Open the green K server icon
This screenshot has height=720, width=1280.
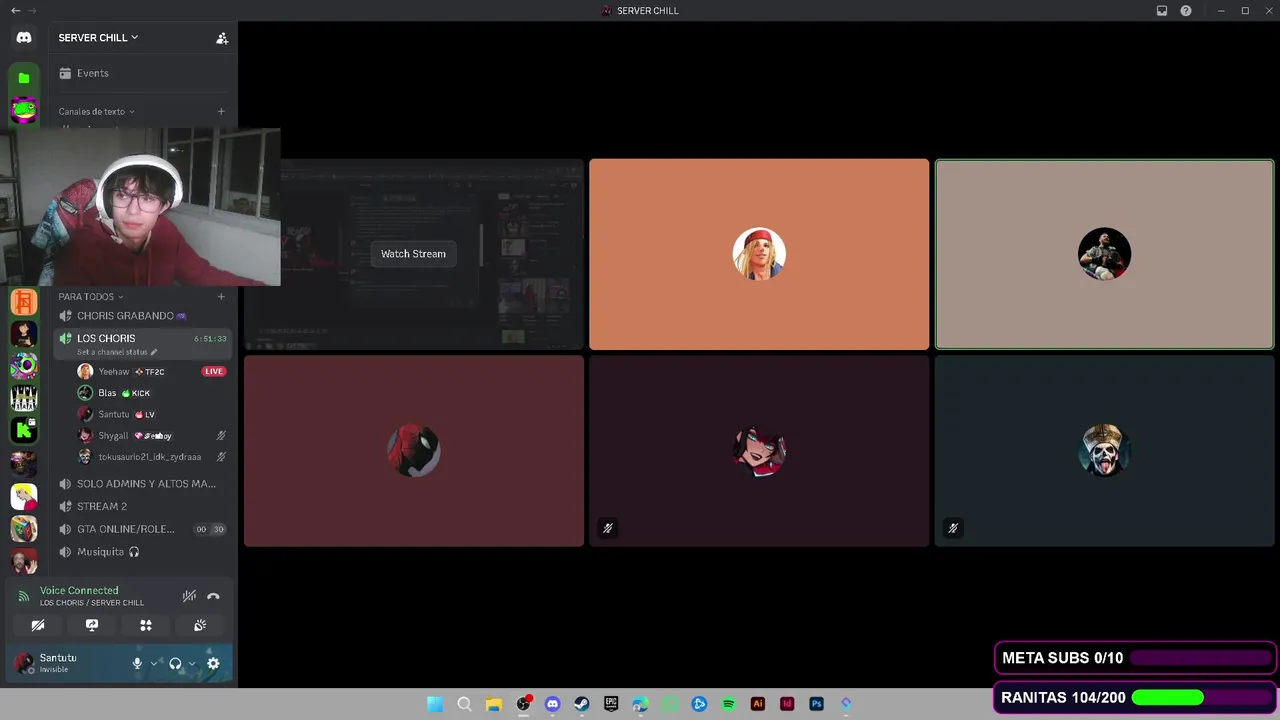(x=24, y=431)
